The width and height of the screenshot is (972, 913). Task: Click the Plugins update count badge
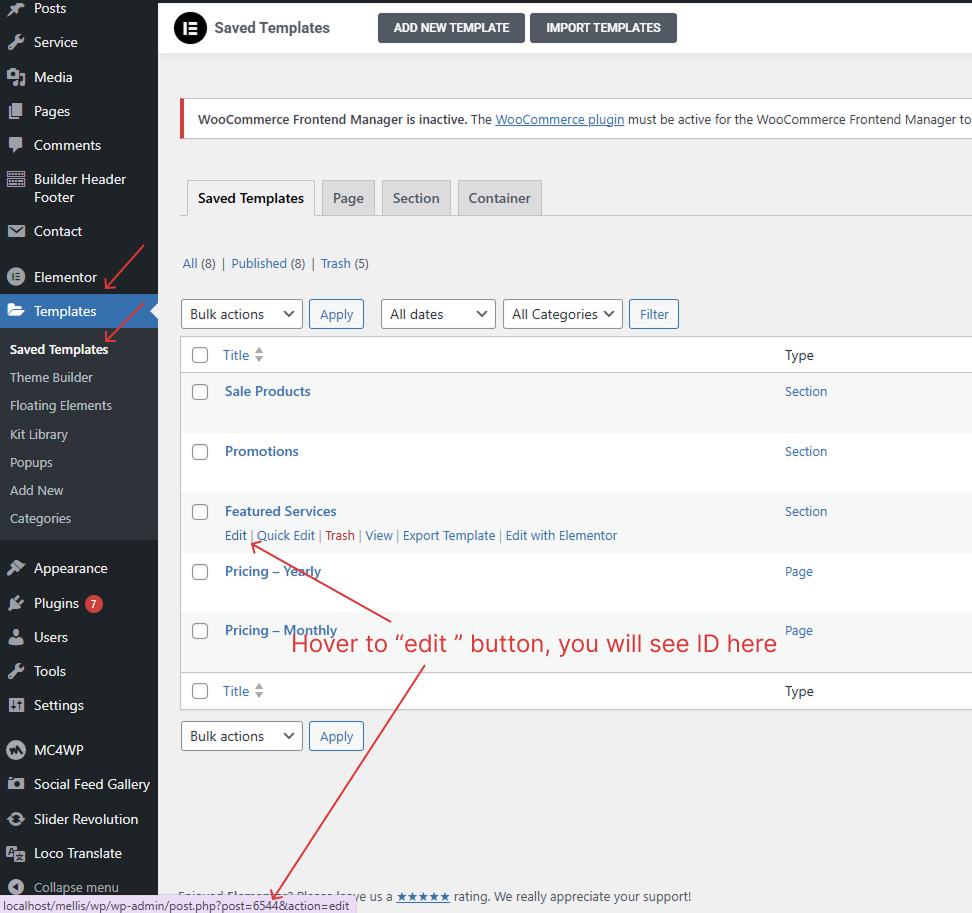(94, 603)
